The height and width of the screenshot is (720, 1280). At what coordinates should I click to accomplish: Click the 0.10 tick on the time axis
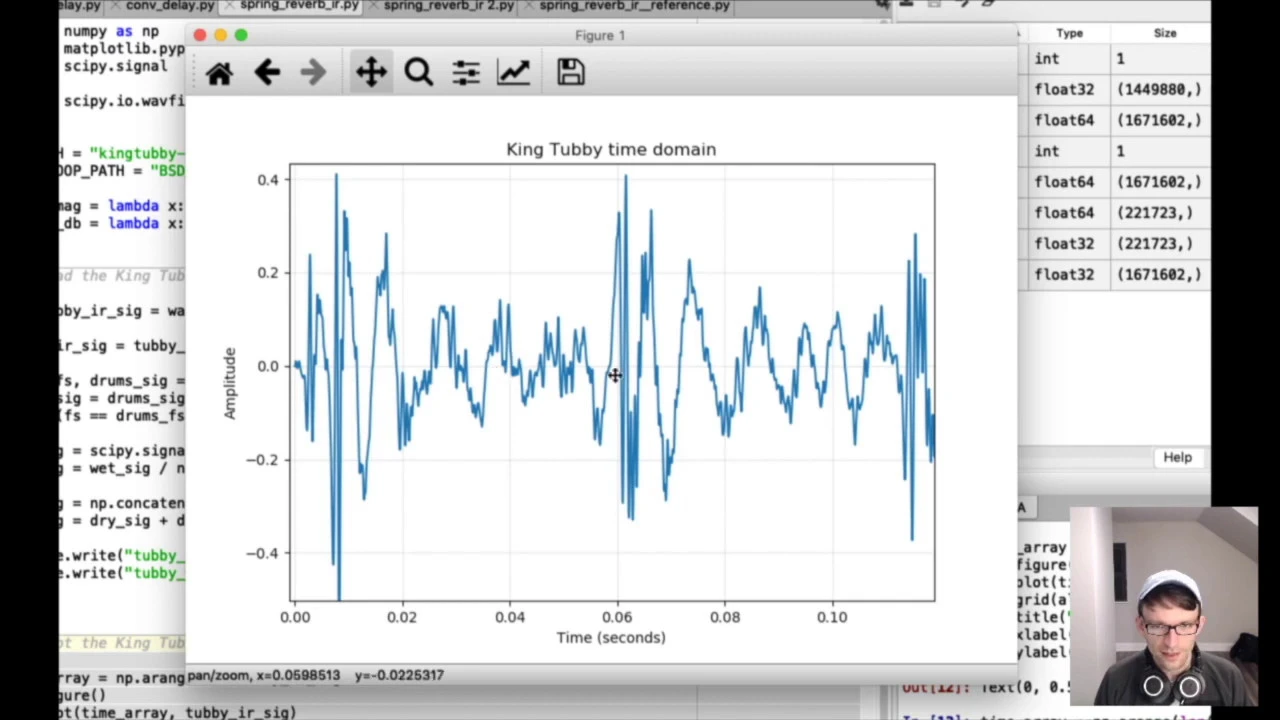point(832,617)
